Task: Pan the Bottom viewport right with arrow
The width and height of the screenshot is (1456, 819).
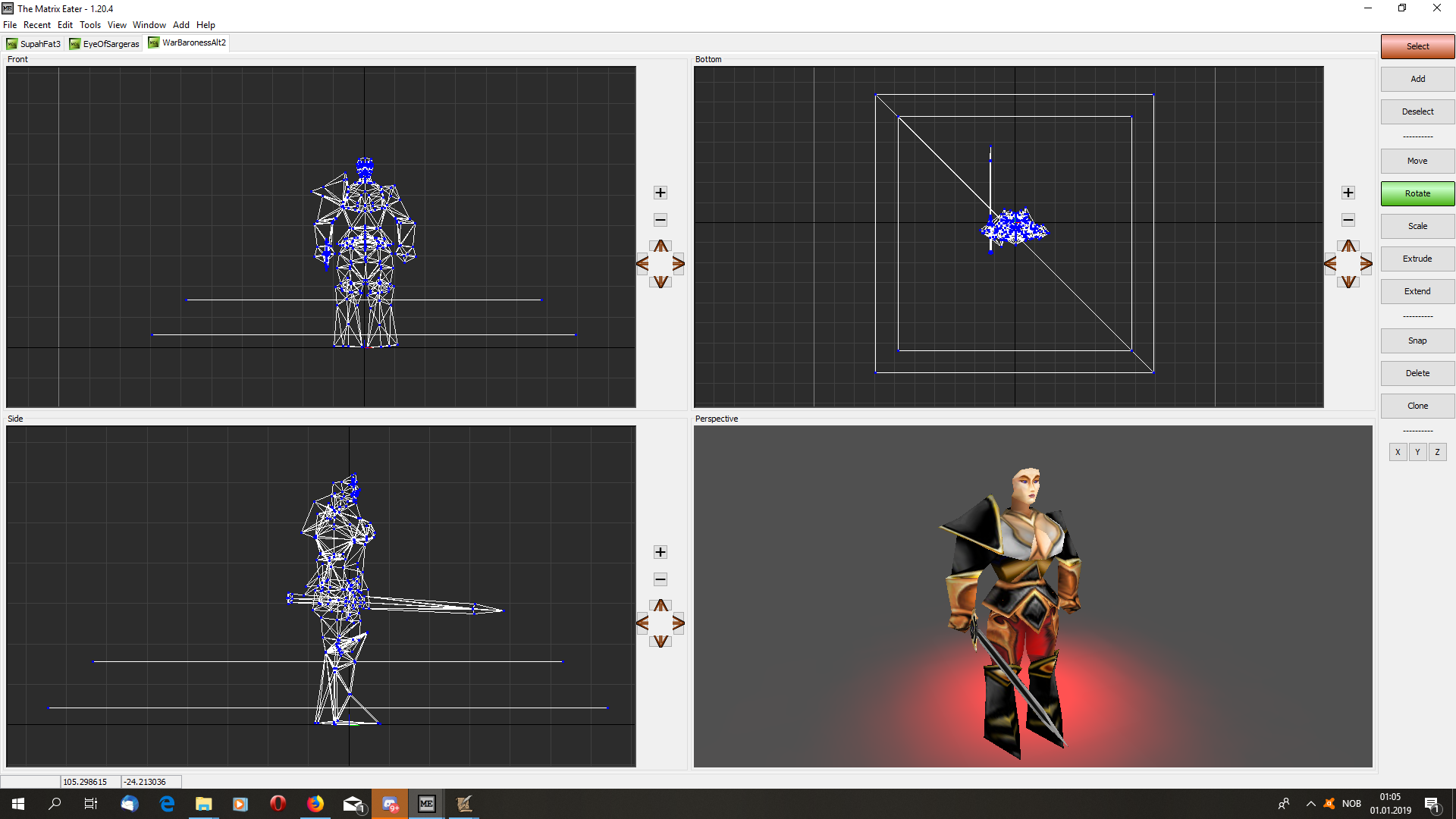Action: 1367,264
